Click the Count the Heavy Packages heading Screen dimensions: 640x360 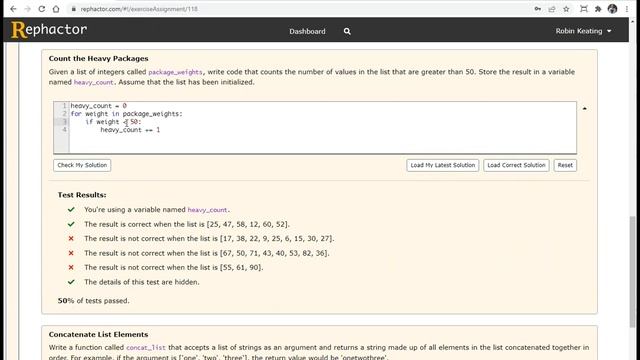click(x=98, y=58)
